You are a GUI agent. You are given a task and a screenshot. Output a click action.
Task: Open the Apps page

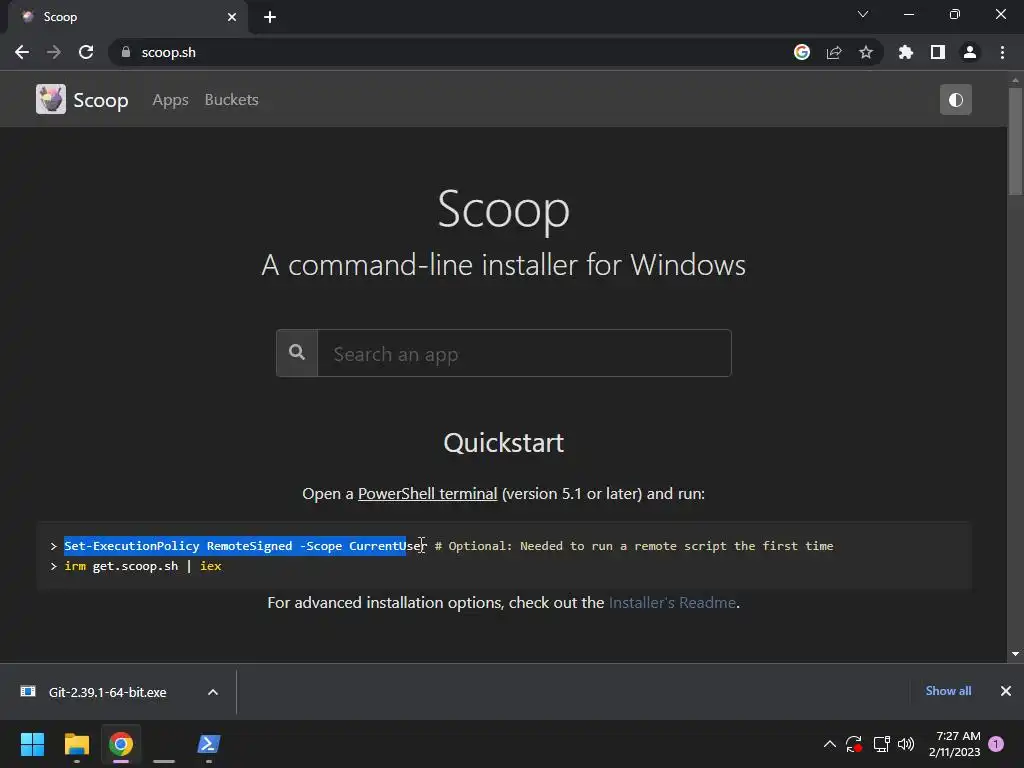[x=170, y=100]
